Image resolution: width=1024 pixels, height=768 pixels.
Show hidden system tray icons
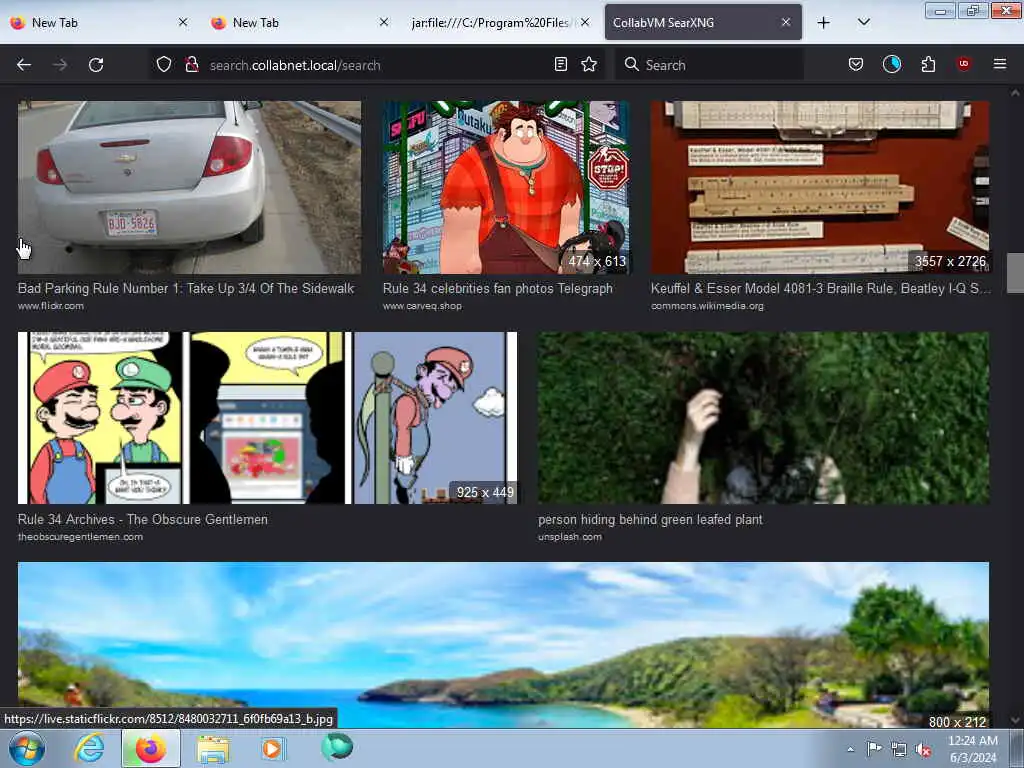coord(850,749)
